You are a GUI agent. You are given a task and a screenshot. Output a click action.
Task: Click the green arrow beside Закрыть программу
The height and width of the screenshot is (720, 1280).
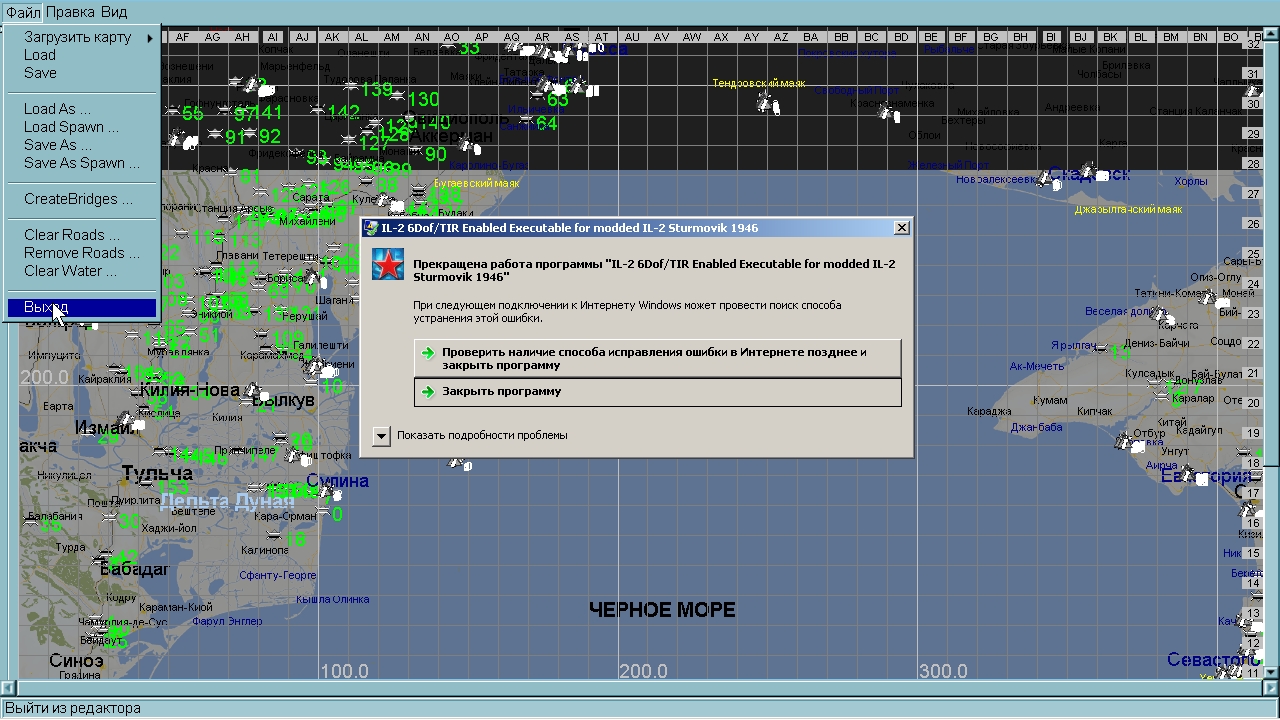428,392
